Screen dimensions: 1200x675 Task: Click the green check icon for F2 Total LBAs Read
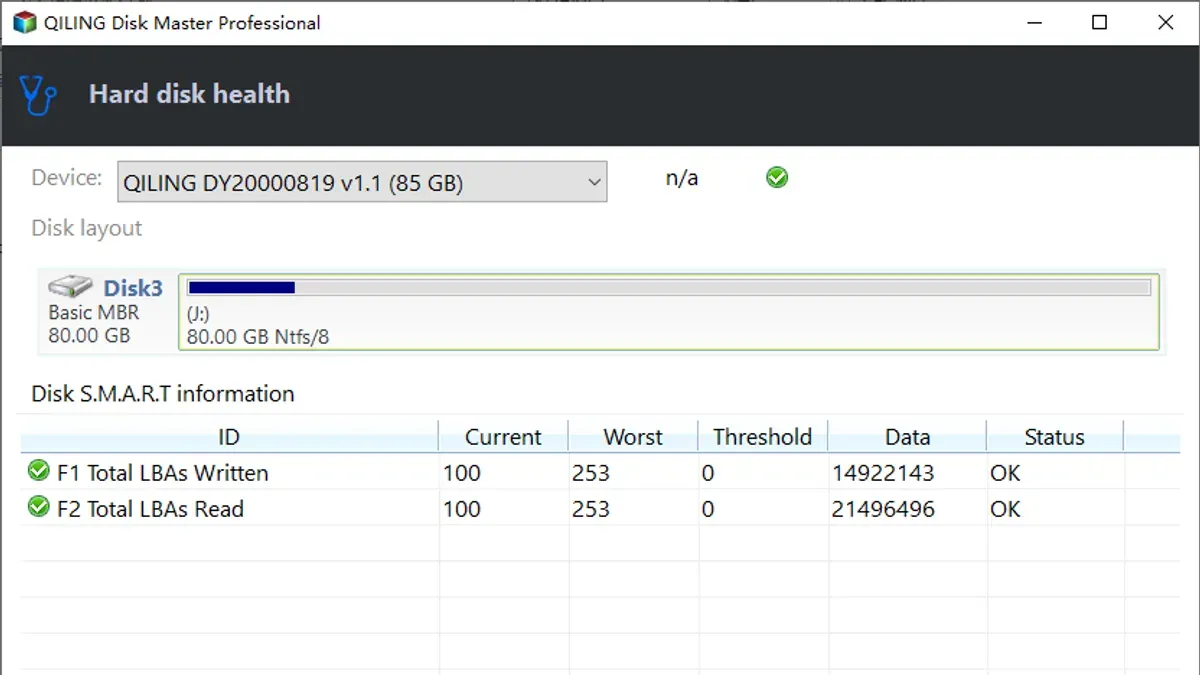click(x=39, y=507)
